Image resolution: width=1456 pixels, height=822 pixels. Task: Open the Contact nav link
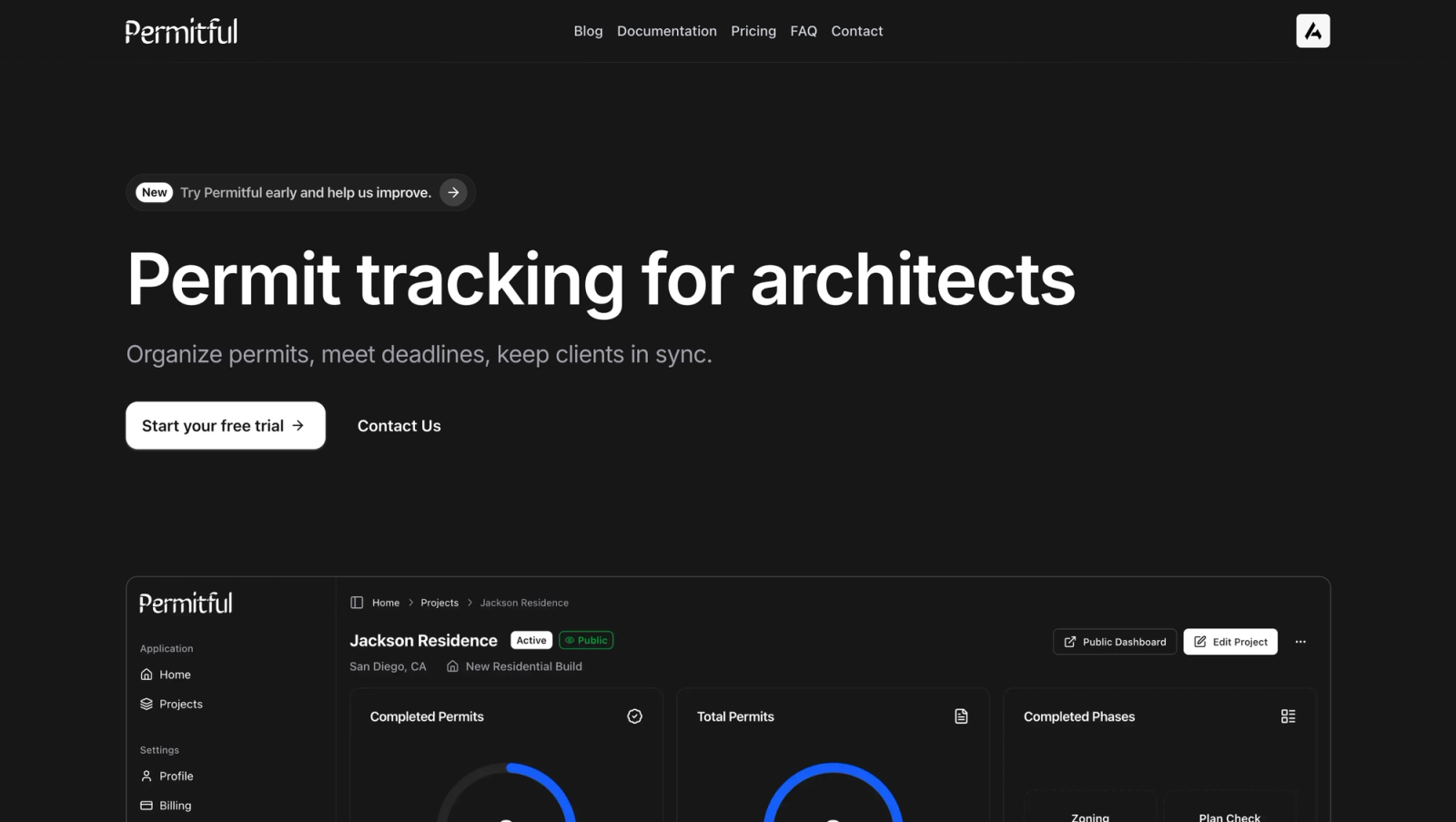click(x=856, y=31)
